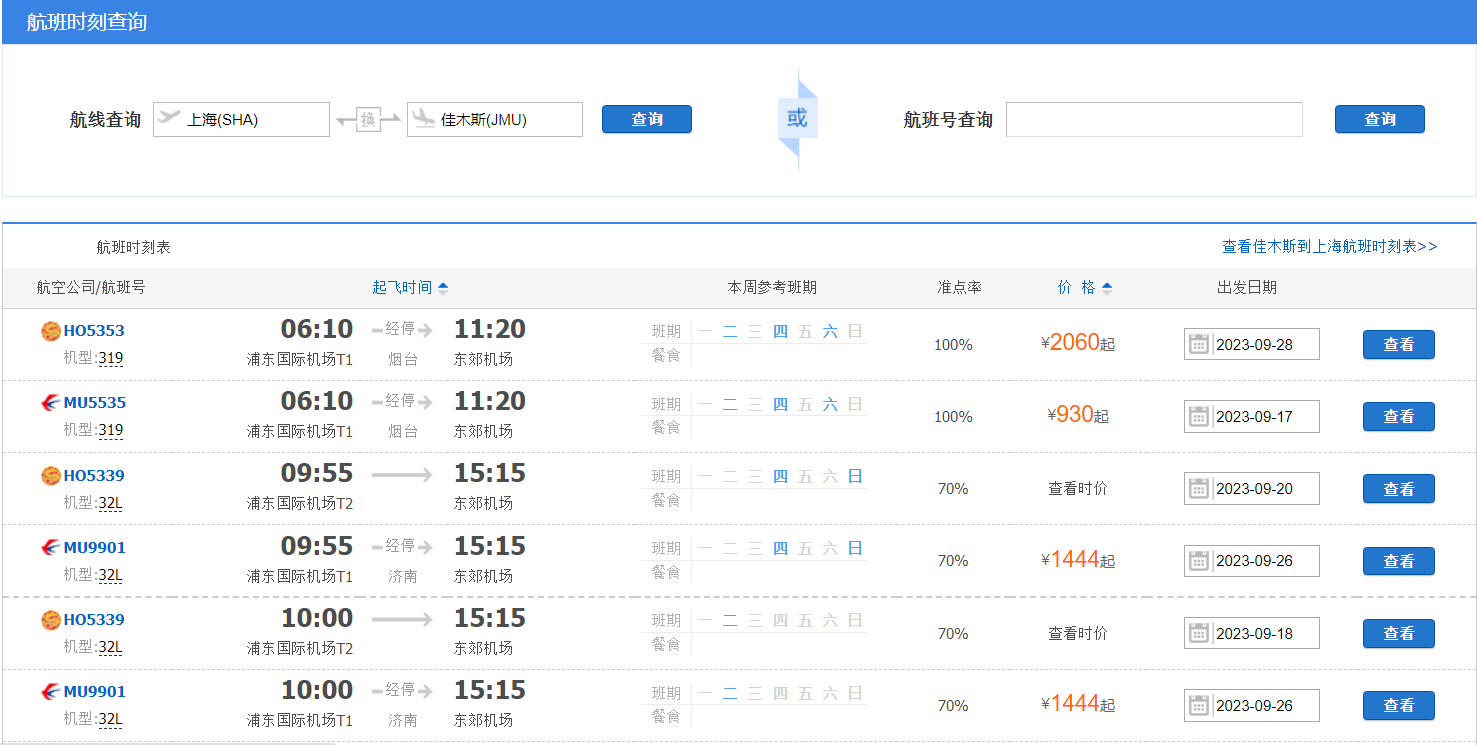
Task: Sort by 起飞时间 column header
Action: (x=410, y=287)
